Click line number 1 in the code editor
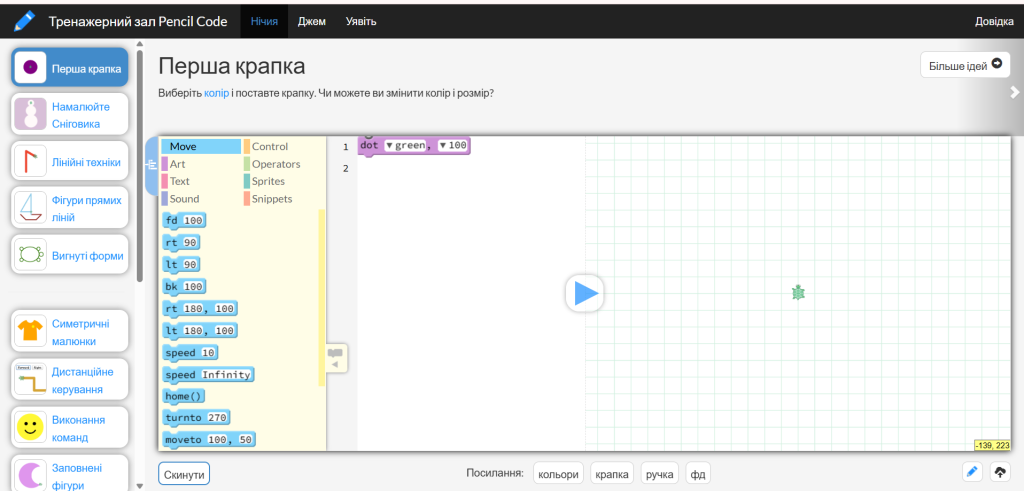The height and width of the screenshot is (491, 1024). pos(346,147)
